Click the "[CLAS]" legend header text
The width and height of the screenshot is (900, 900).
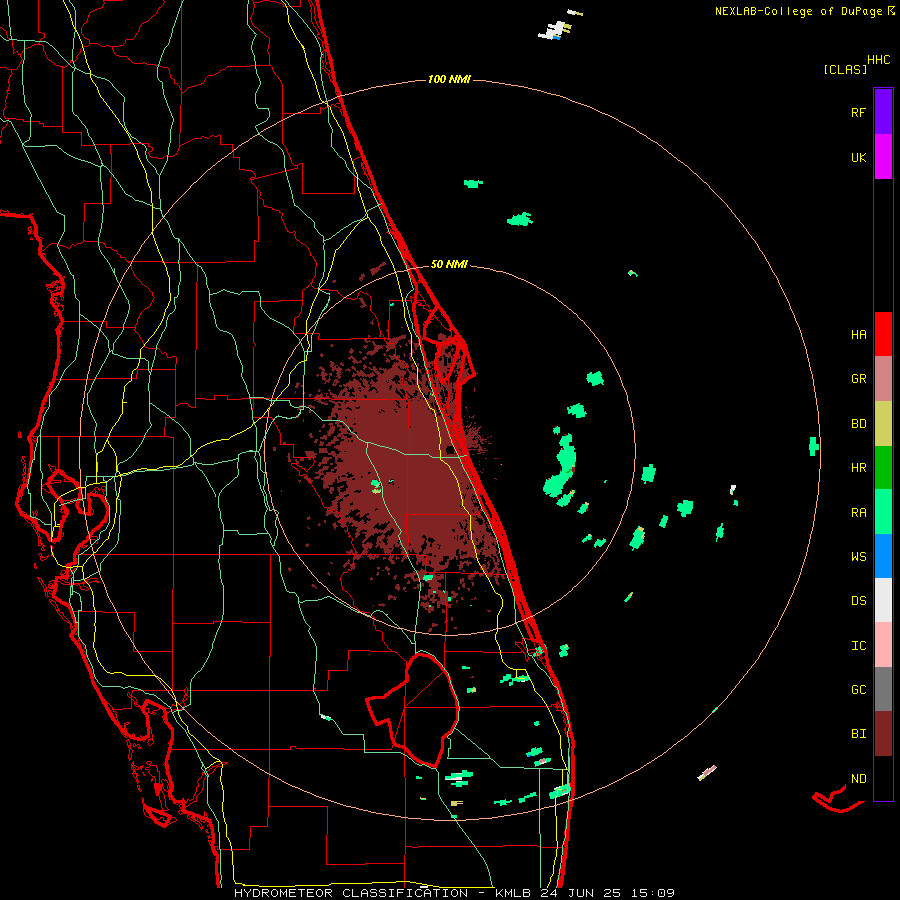point(845,70)
